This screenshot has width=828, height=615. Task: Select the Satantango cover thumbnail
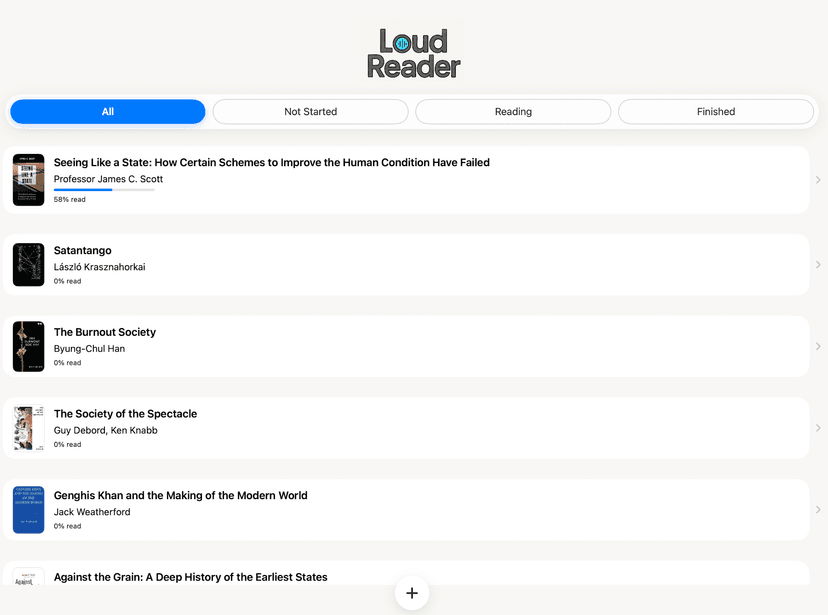pos(28,265)
